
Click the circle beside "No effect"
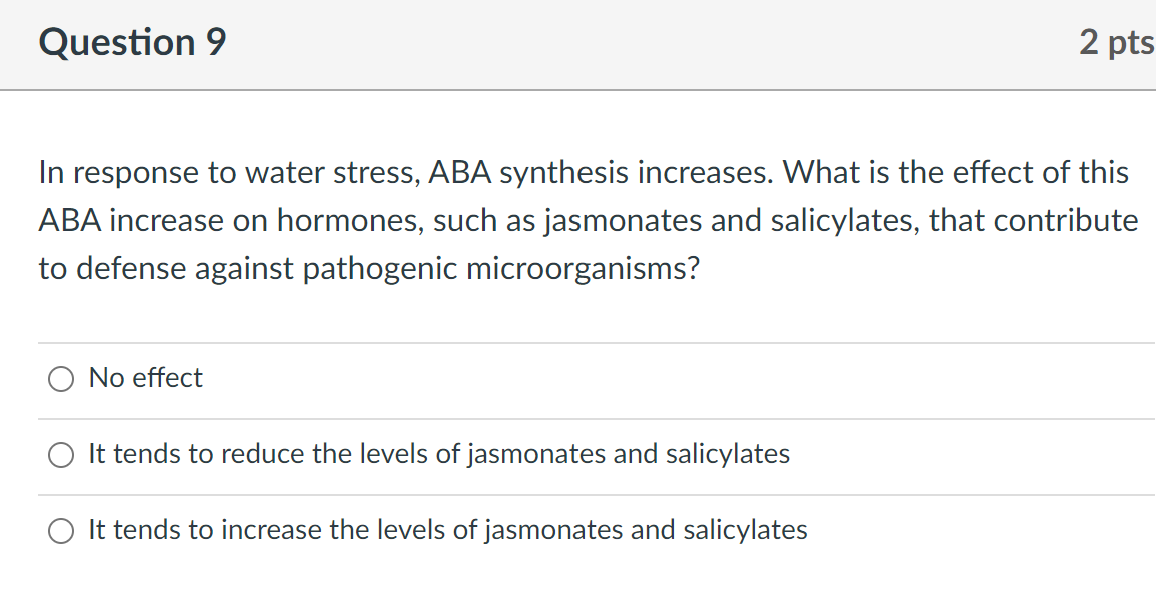click(x=61, y=379)
